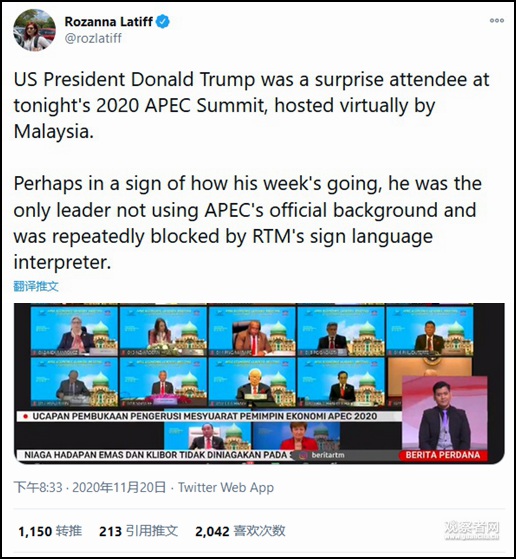This screenshot has width=516, height=559.
Task: View the 213 quote tweets list
Action: 138,531
